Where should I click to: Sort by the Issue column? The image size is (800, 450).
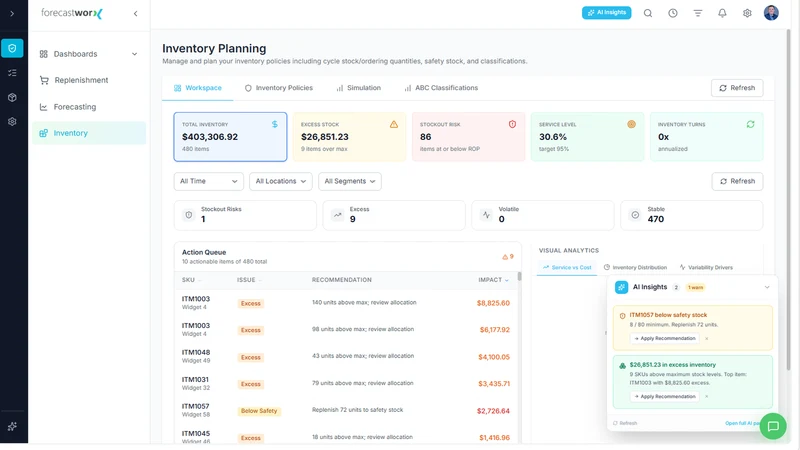coord(249,280)
